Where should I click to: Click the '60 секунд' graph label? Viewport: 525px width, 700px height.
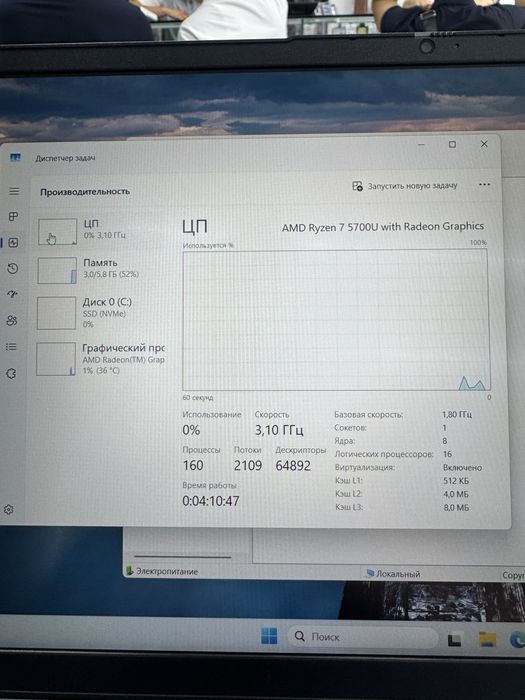[x=198, y=397]
